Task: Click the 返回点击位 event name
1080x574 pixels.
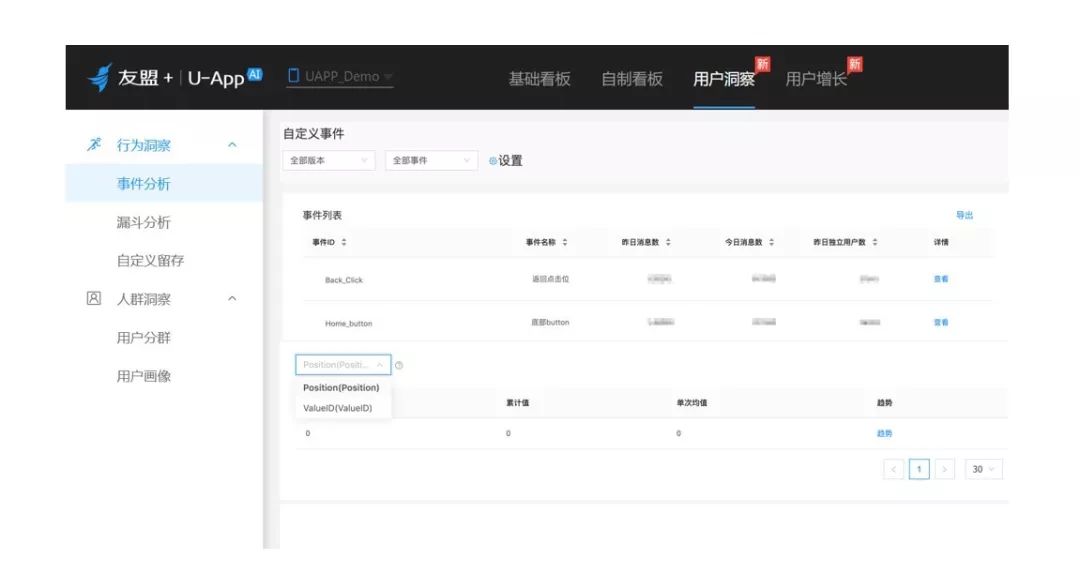Action: point(550,279)
